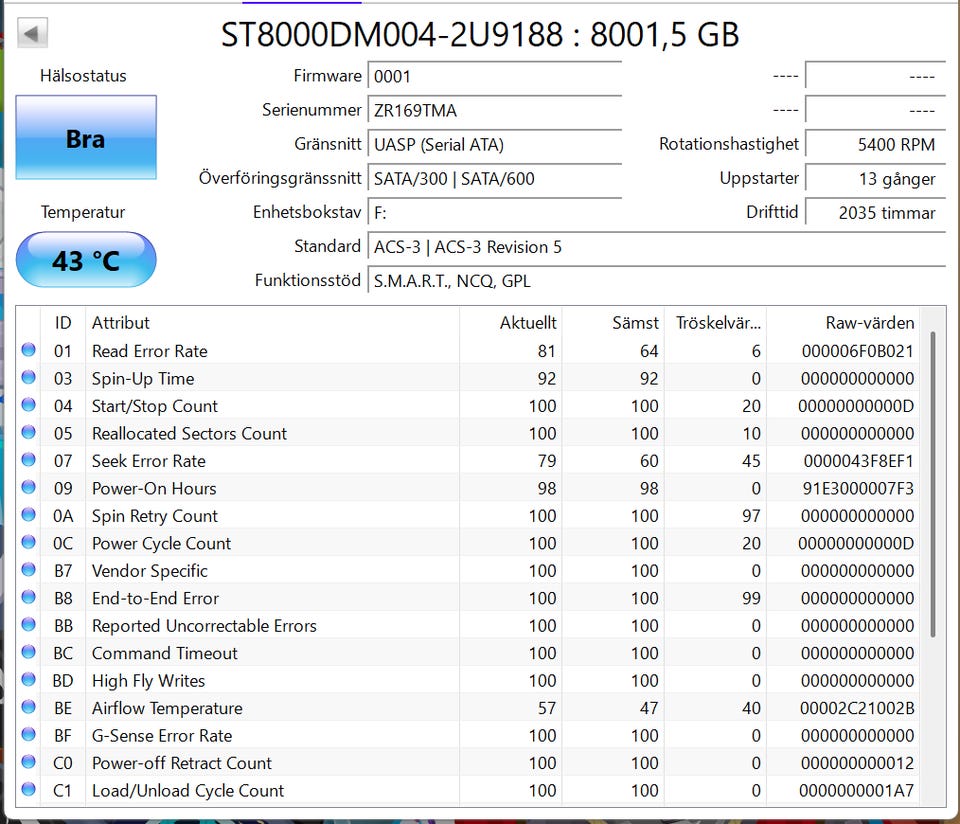960x824 pixels.
Task: Click the Airflow Temperature status orb
Action: pos(29,707)
